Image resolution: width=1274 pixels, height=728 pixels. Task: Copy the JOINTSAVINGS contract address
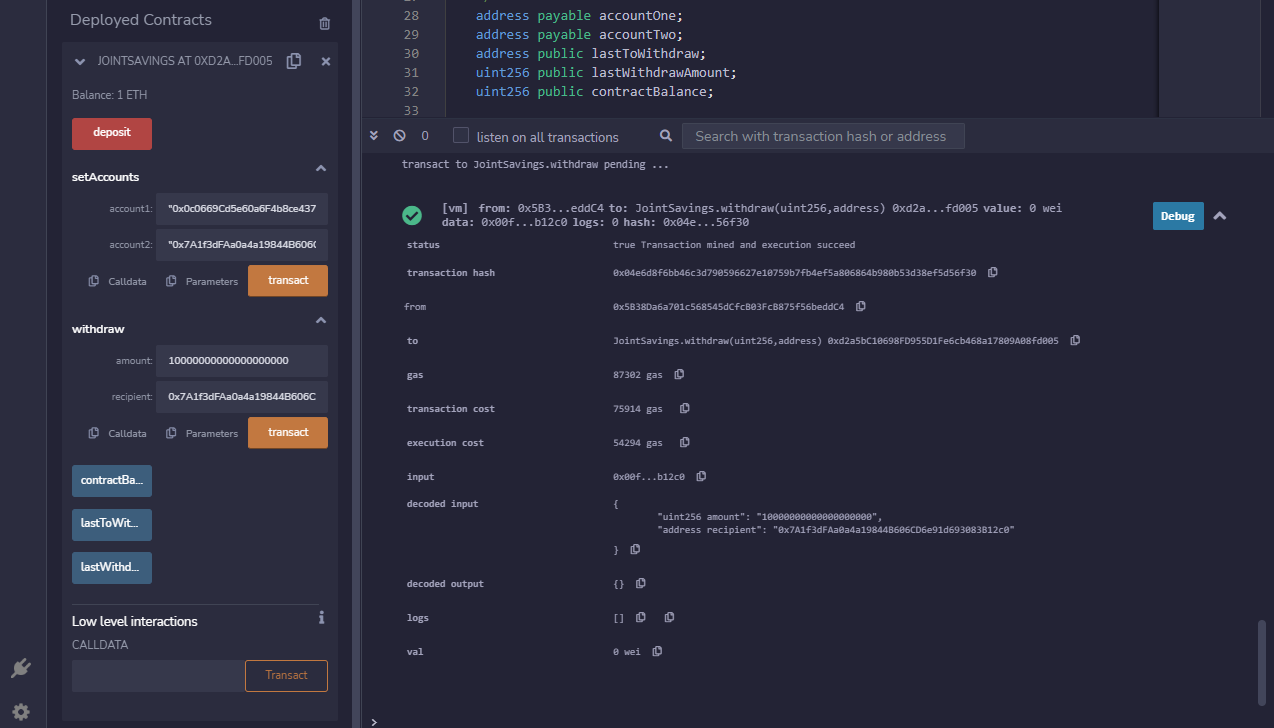pyautogui.click(x=293, y=61)
